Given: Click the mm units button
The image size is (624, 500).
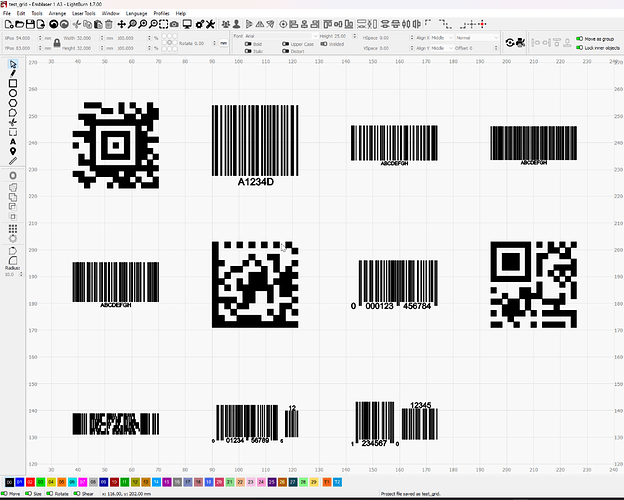Looking at the screenshot, I should click(x=224, y=43).
